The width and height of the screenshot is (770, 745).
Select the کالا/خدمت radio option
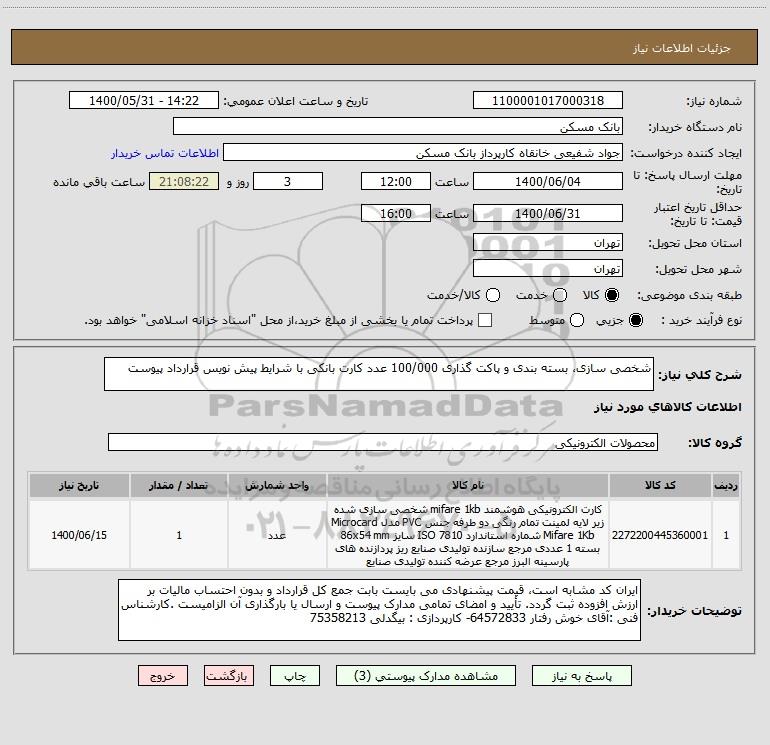click(493, 295)
